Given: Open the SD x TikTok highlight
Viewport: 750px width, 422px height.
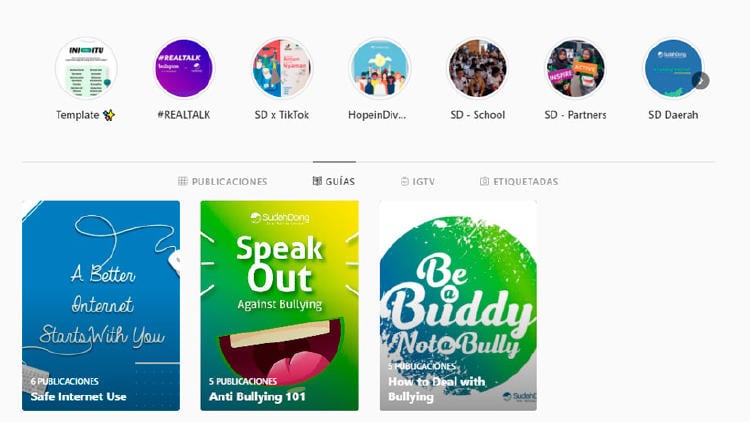Looking at the screenshot, I should coord(282,68).
